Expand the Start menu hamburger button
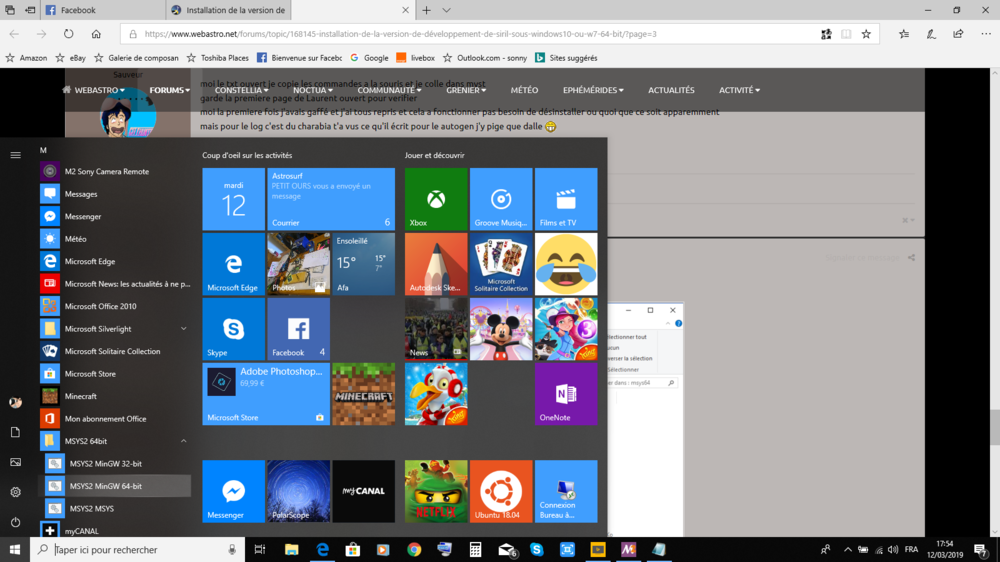The width and height of the screenshot is (1000, 562). click(15, 155)
